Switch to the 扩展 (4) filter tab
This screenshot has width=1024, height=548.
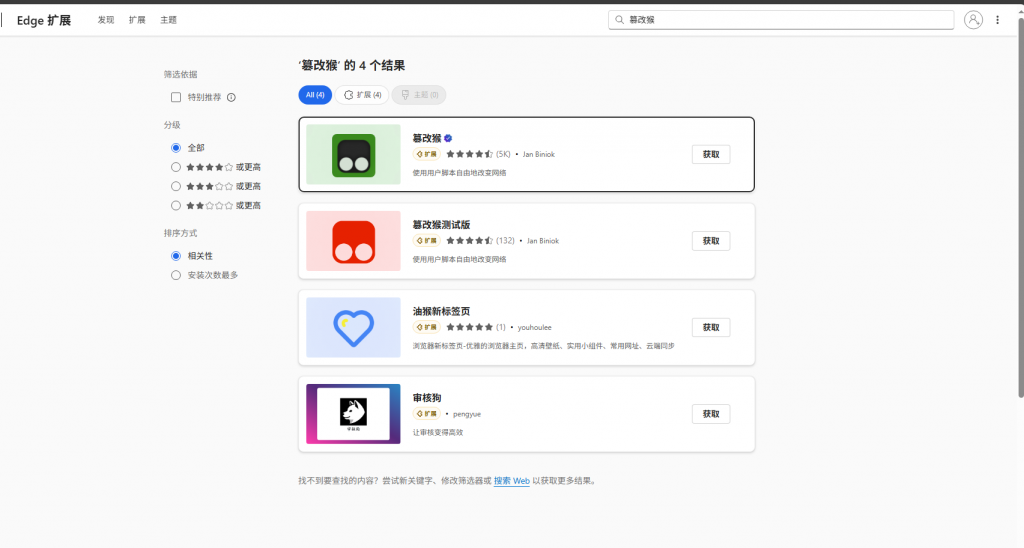click(362, 95)
